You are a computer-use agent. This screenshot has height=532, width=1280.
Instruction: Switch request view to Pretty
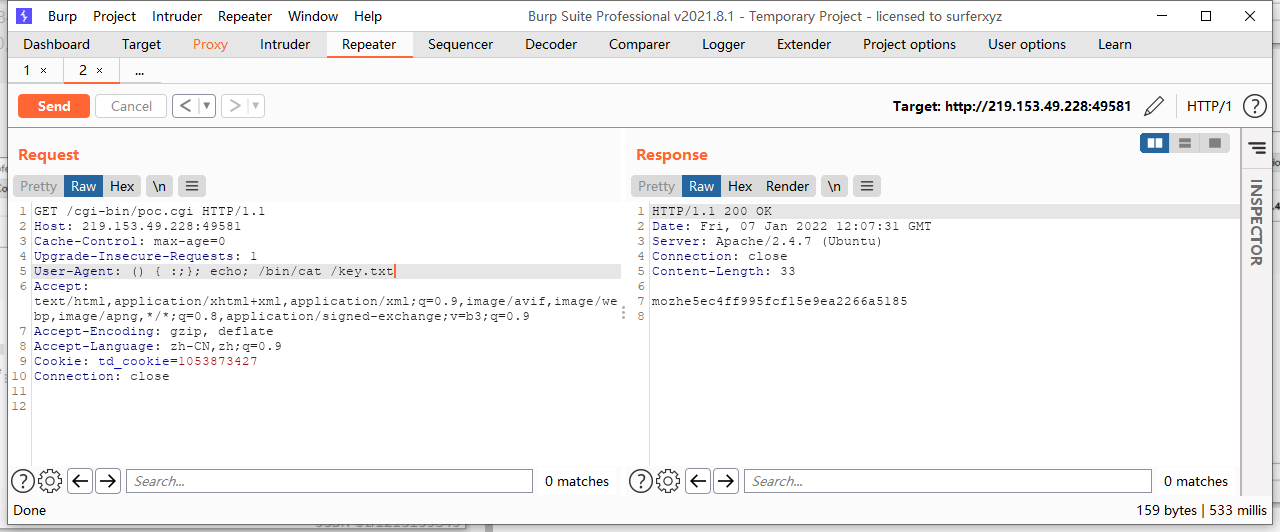39,186
